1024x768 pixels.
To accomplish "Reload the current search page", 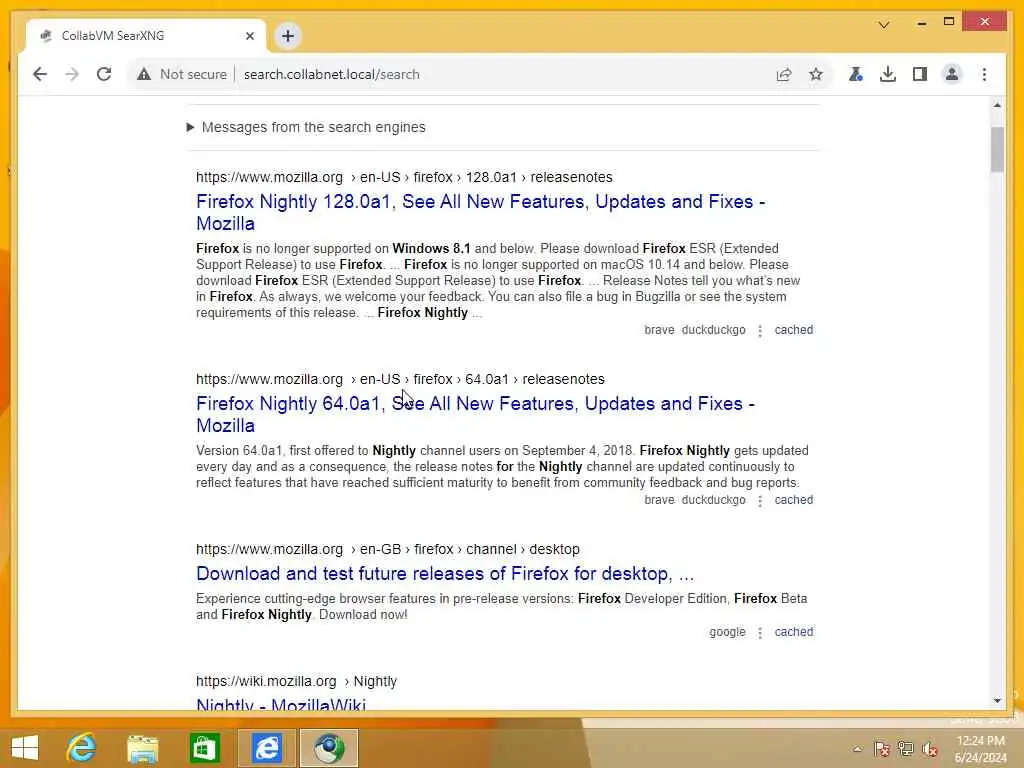I will tap(104, 74).
